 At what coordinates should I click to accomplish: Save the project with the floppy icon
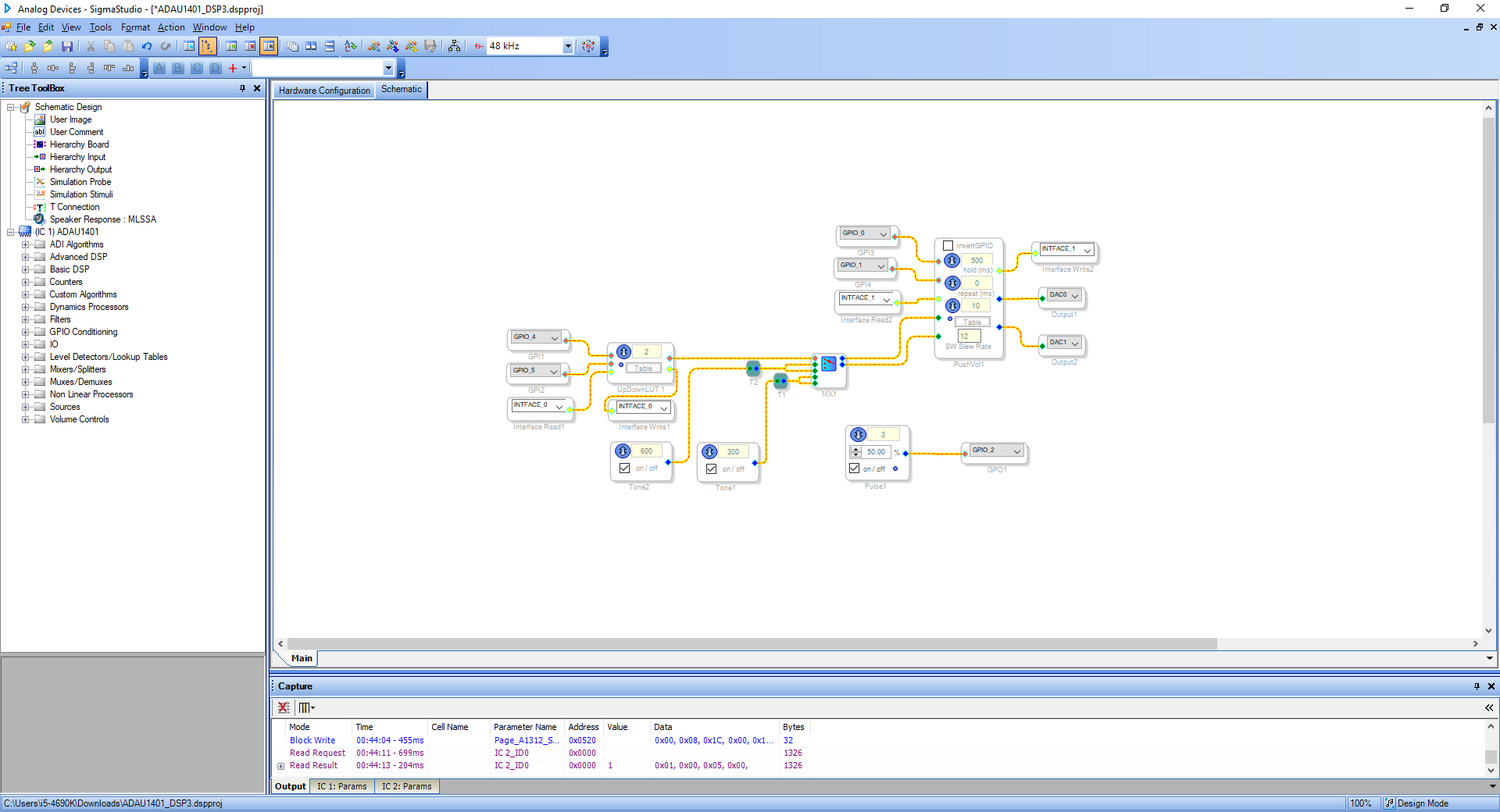click(67, 46)
